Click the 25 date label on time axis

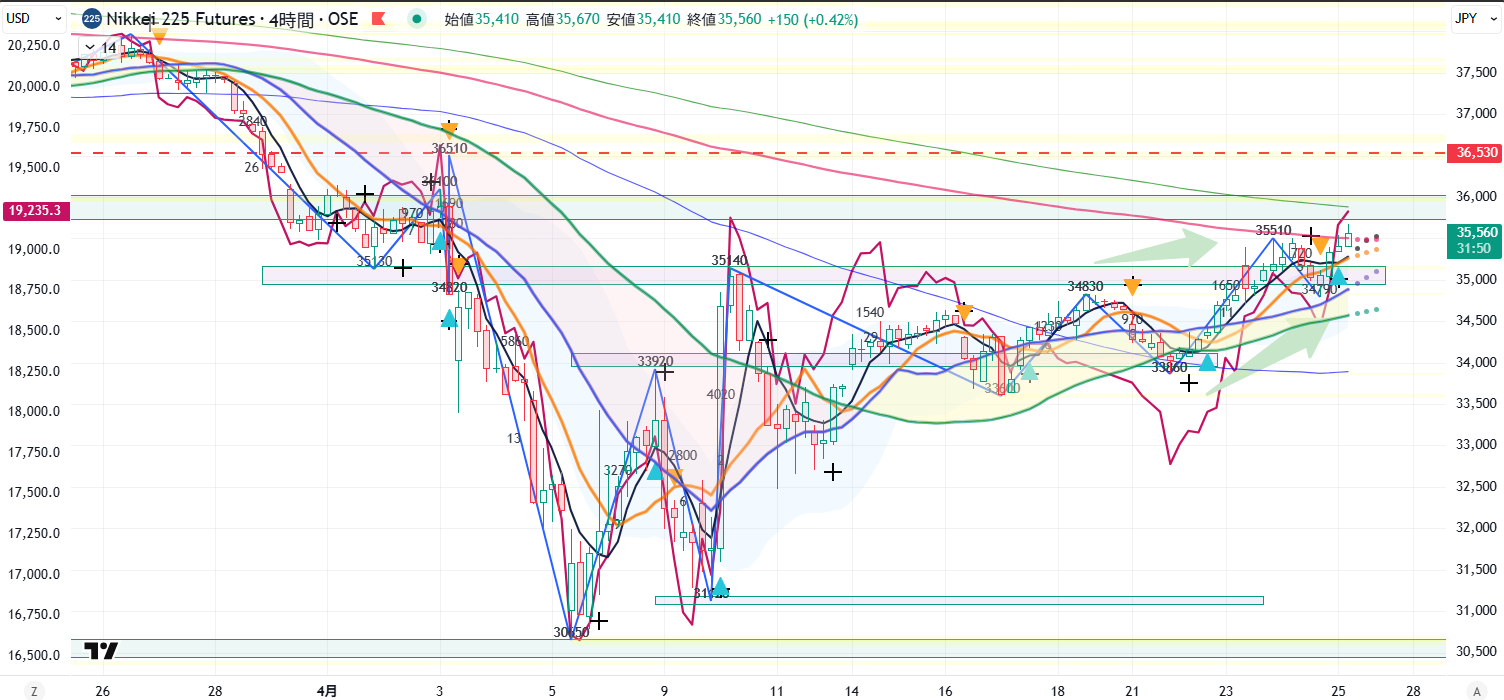point(1339,690)
